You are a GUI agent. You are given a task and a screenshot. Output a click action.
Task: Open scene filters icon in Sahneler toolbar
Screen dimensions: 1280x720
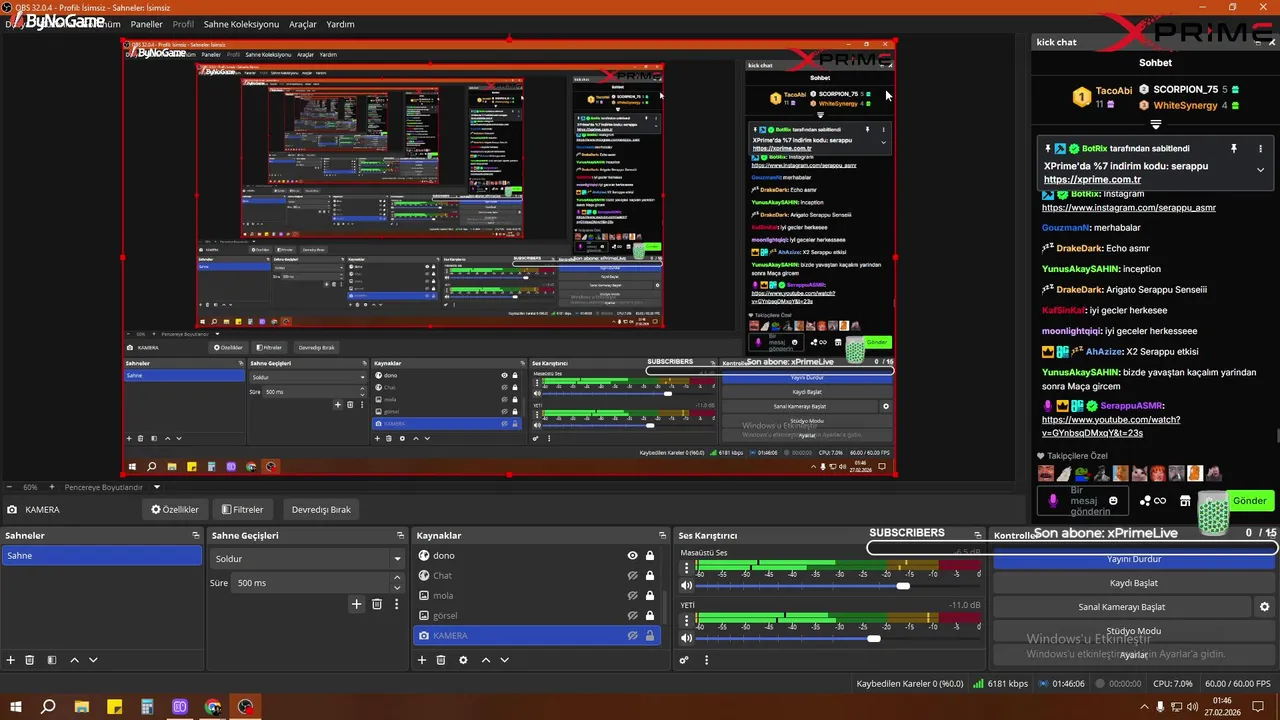(51, 660)
